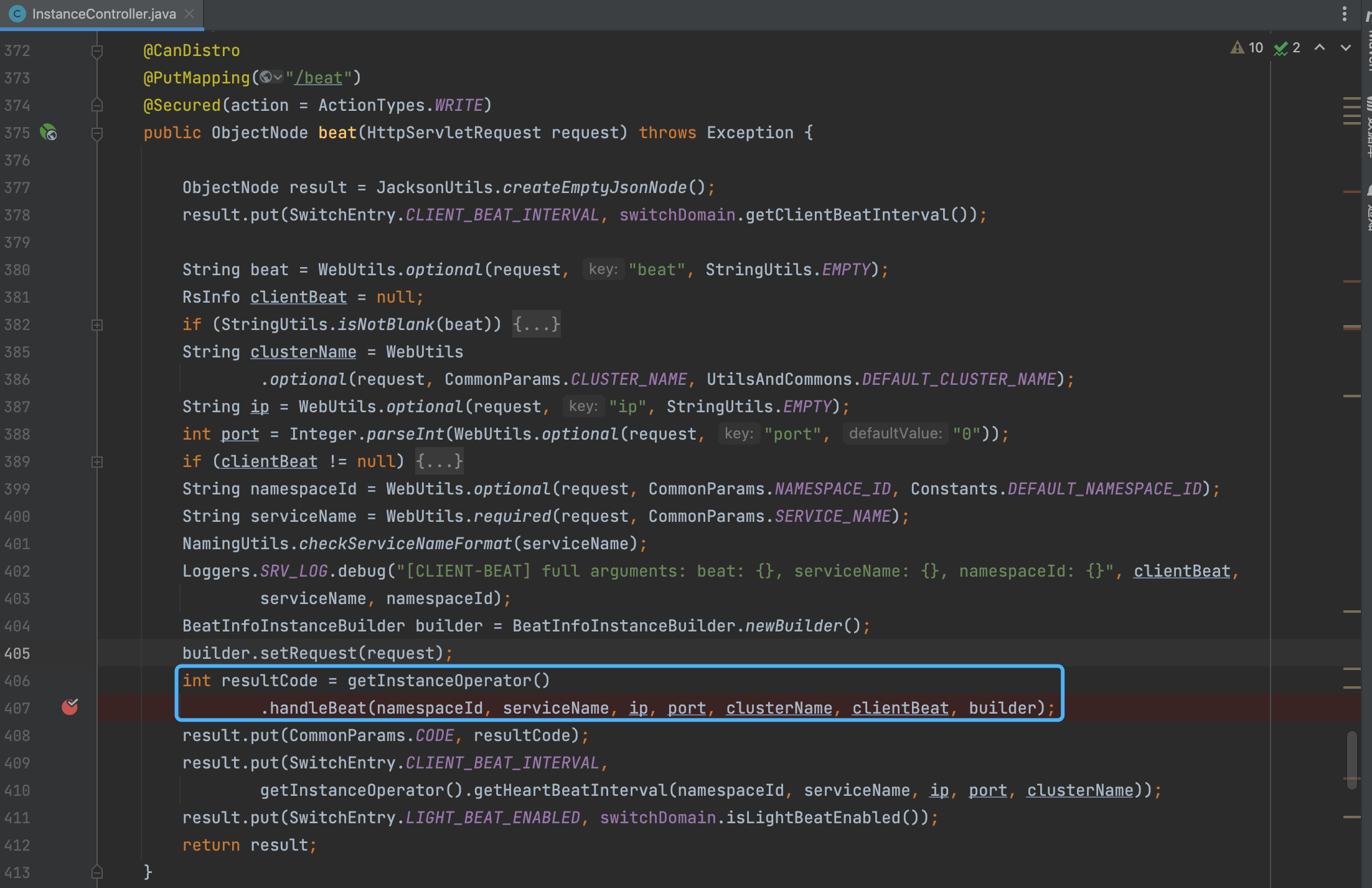Screen dimensions: 1372x888
Task: Click the clientBeat variable on line 381
Action: pos(299,297)
